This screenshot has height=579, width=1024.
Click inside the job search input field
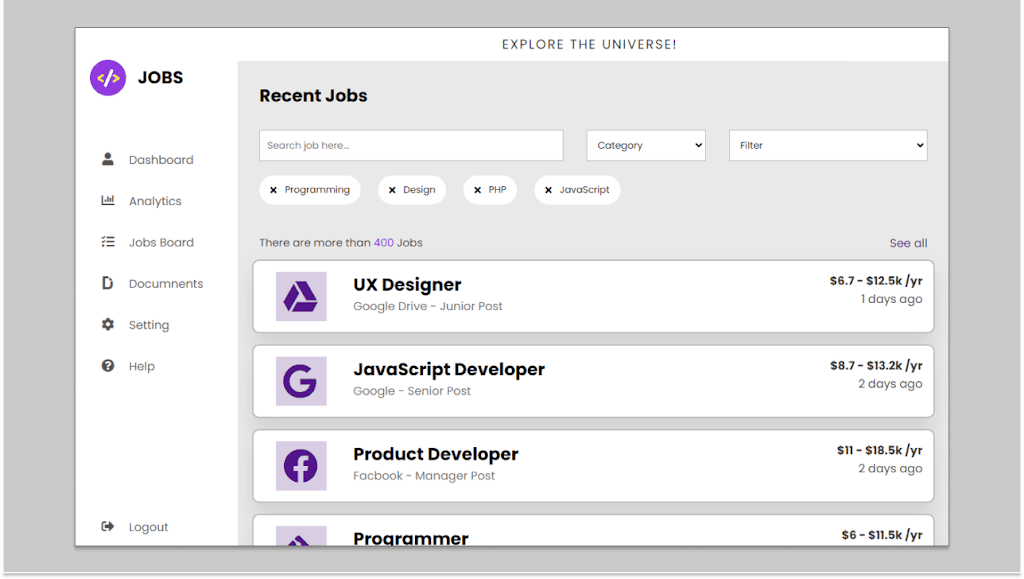pos(410,145)
